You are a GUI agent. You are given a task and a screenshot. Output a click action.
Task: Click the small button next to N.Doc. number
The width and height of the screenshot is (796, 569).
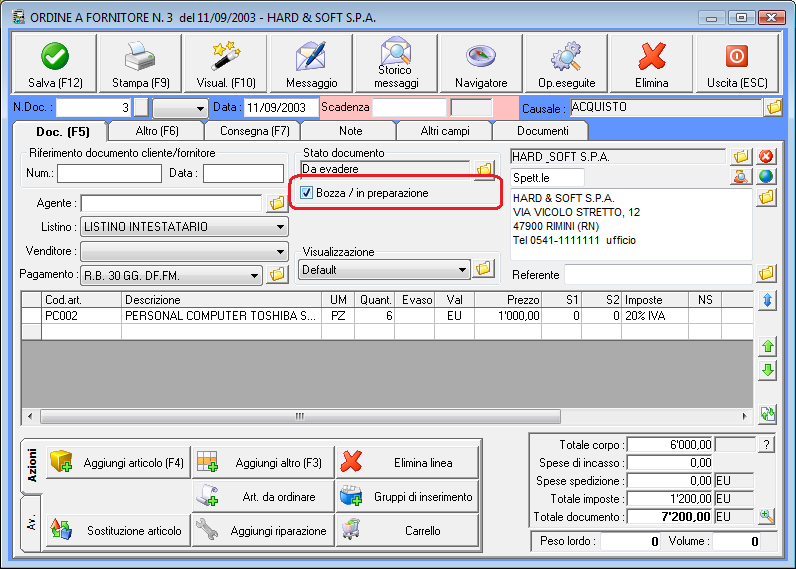(141, 108)
